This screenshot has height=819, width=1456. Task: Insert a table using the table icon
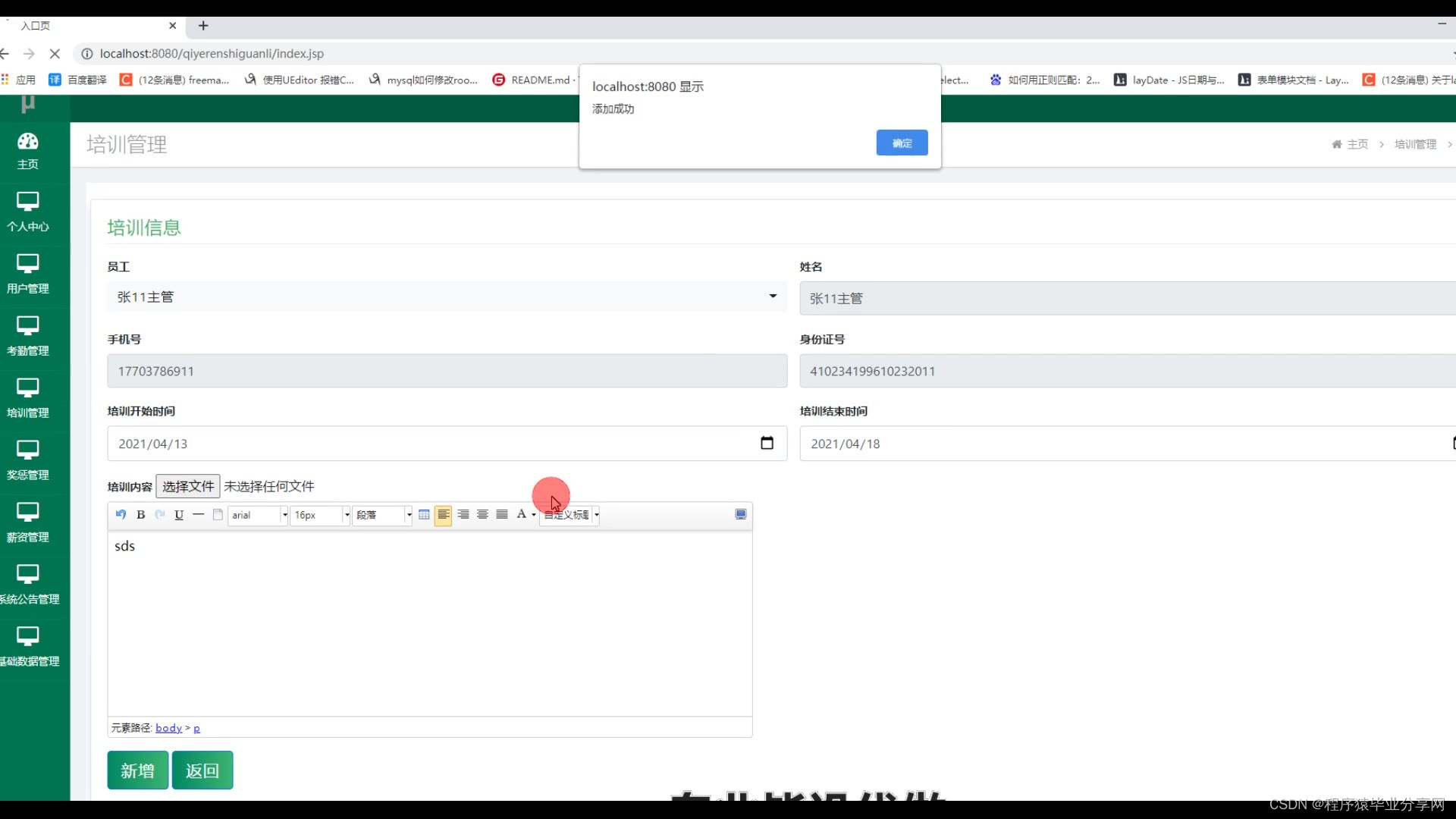424,515
